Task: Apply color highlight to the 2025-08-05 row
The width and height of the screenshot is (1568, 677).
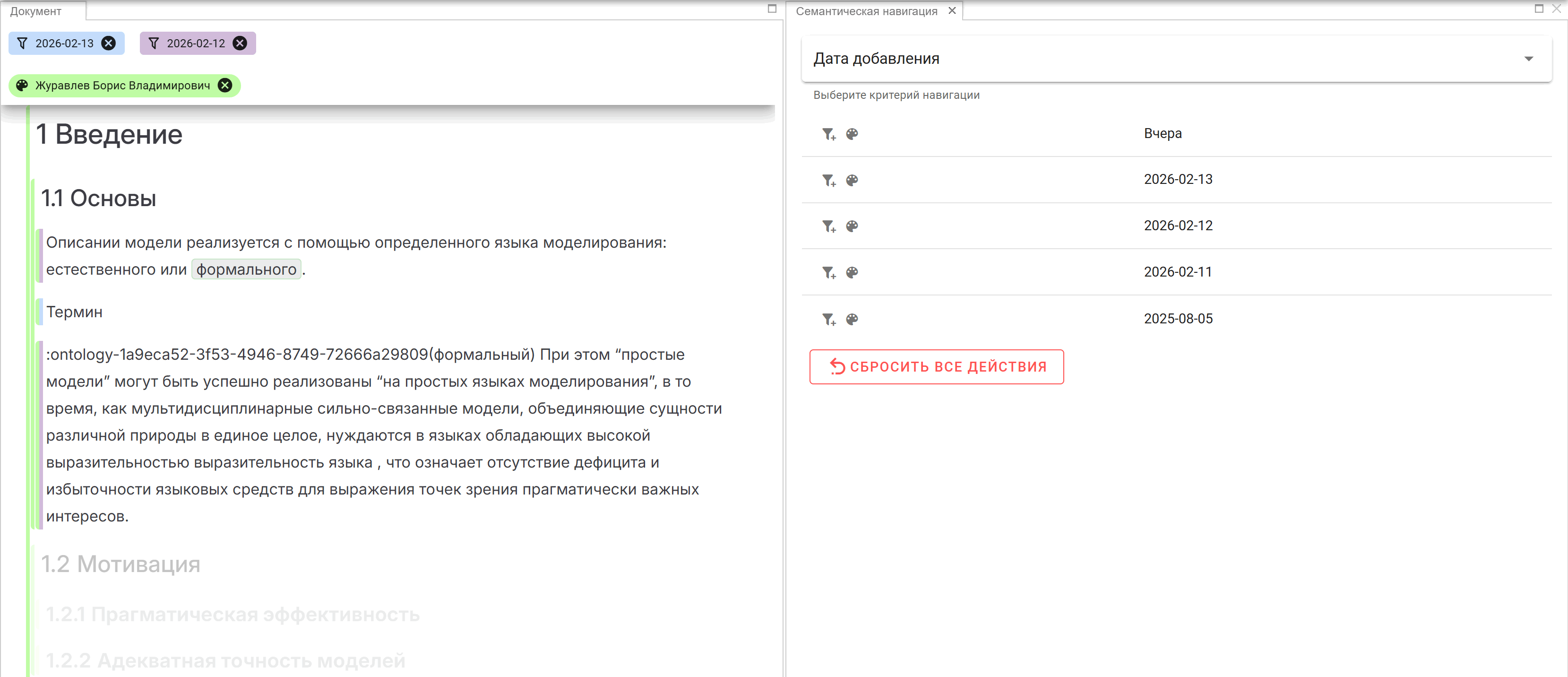Action: (852, 319)
